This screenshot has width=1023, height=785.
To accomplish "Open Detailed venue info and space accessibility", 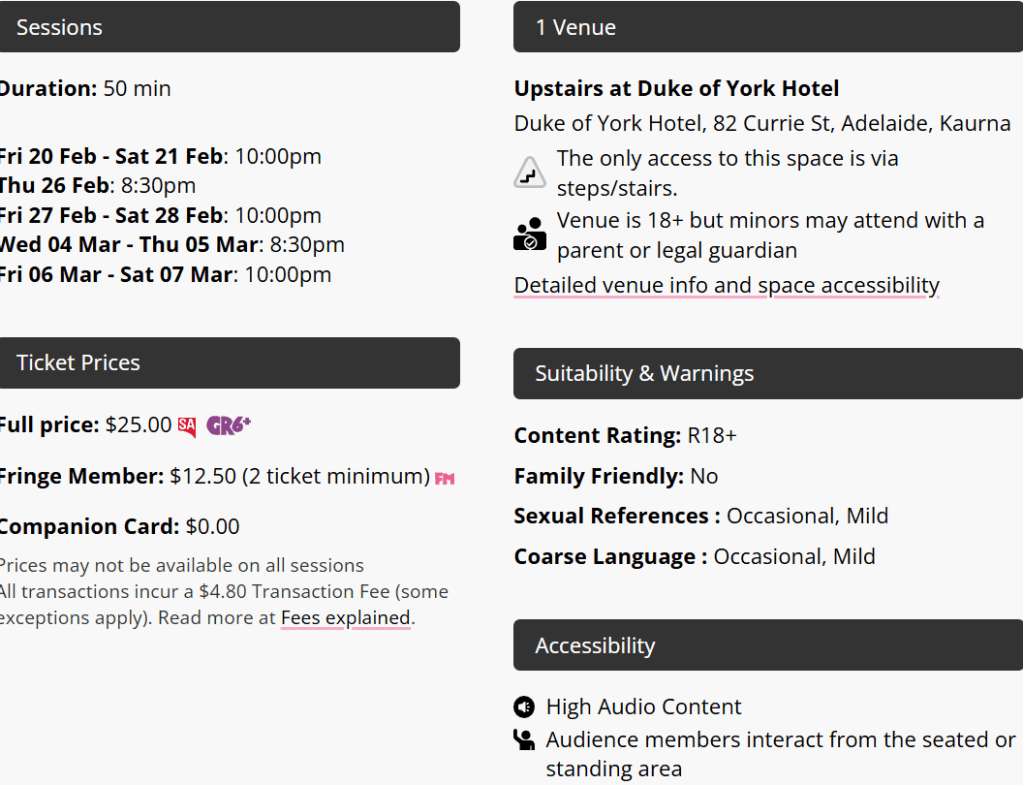I will click(726, 285).
